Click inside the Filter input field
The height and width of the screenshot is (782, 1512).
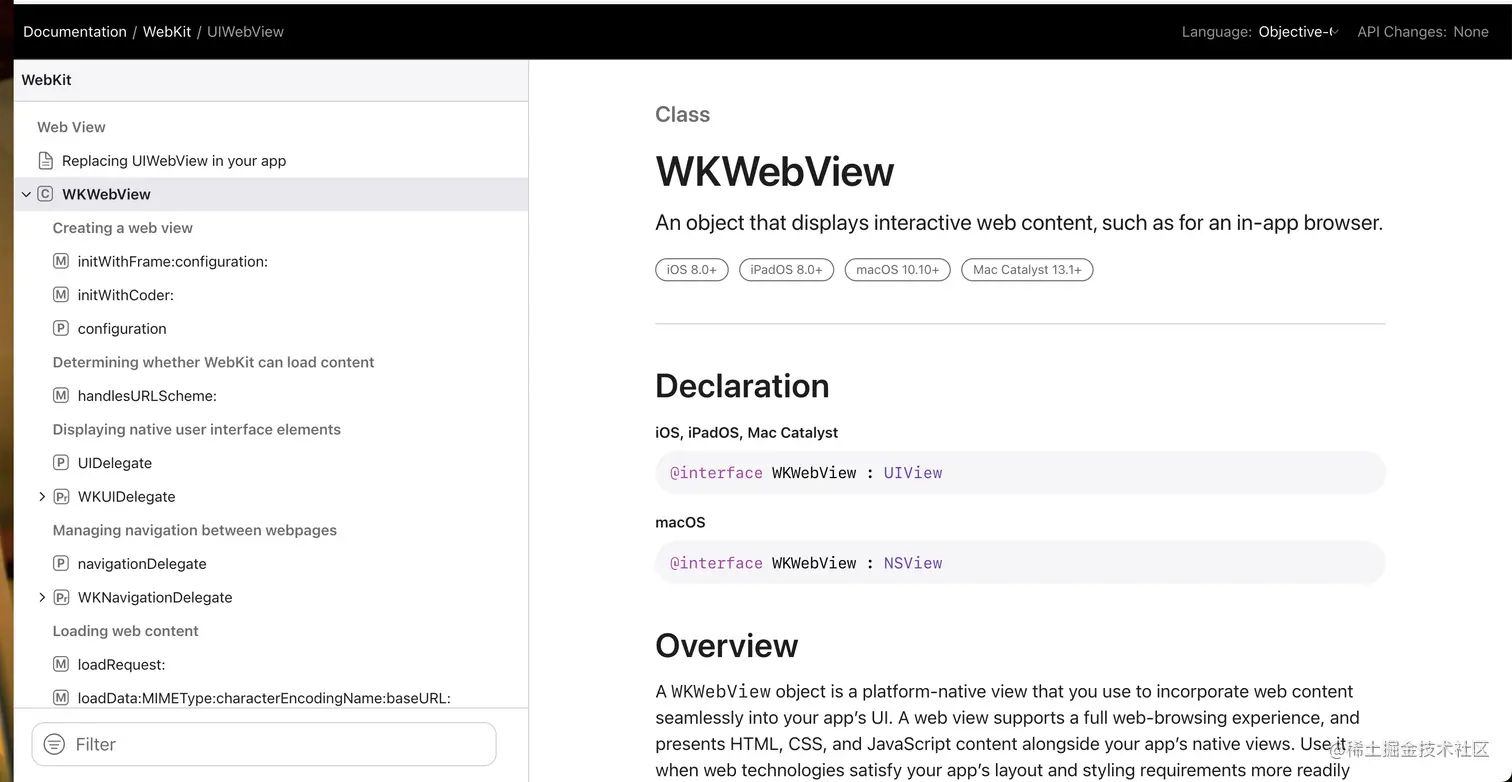(264, 744)
